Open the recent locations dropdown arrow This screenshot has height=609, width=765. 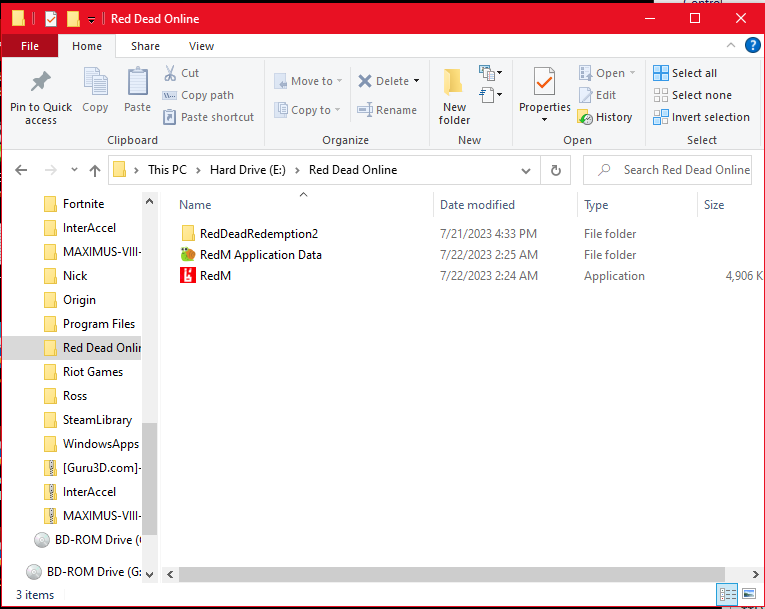[x=74, y=170]
